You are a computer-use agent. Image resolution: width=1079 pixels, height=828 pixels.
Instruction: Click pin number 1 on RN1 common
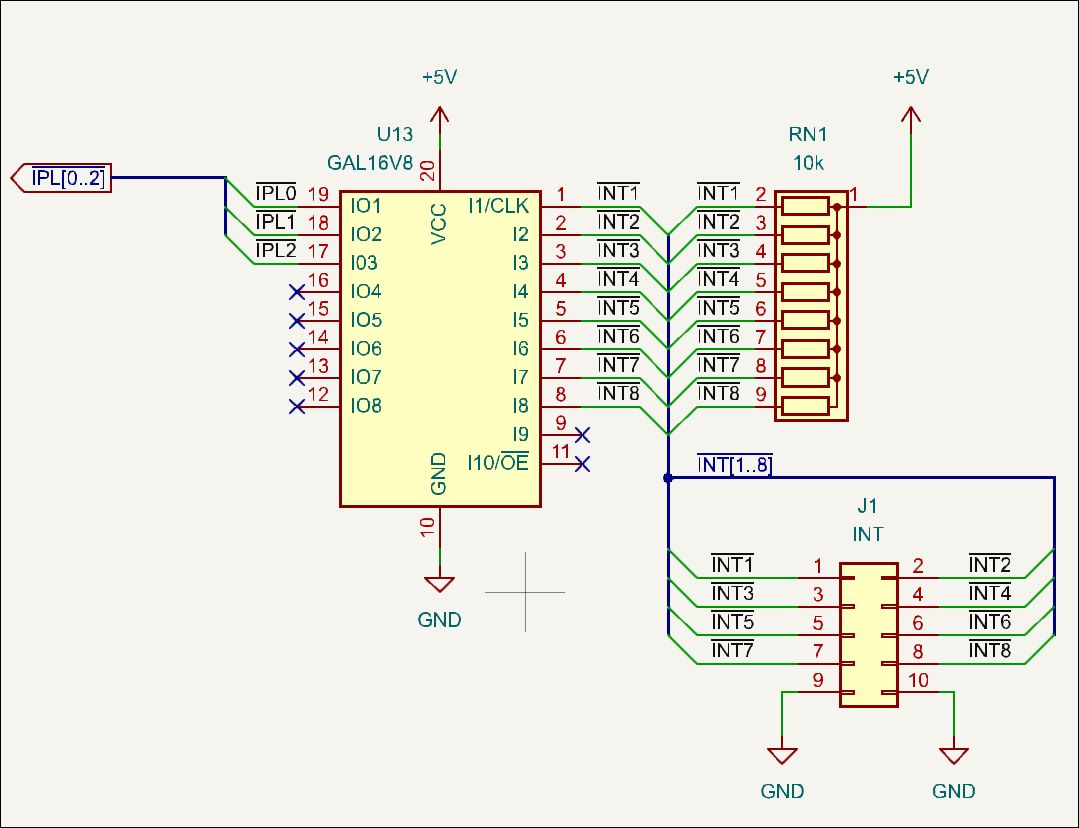pyautogui.click(x=854, y=195)
